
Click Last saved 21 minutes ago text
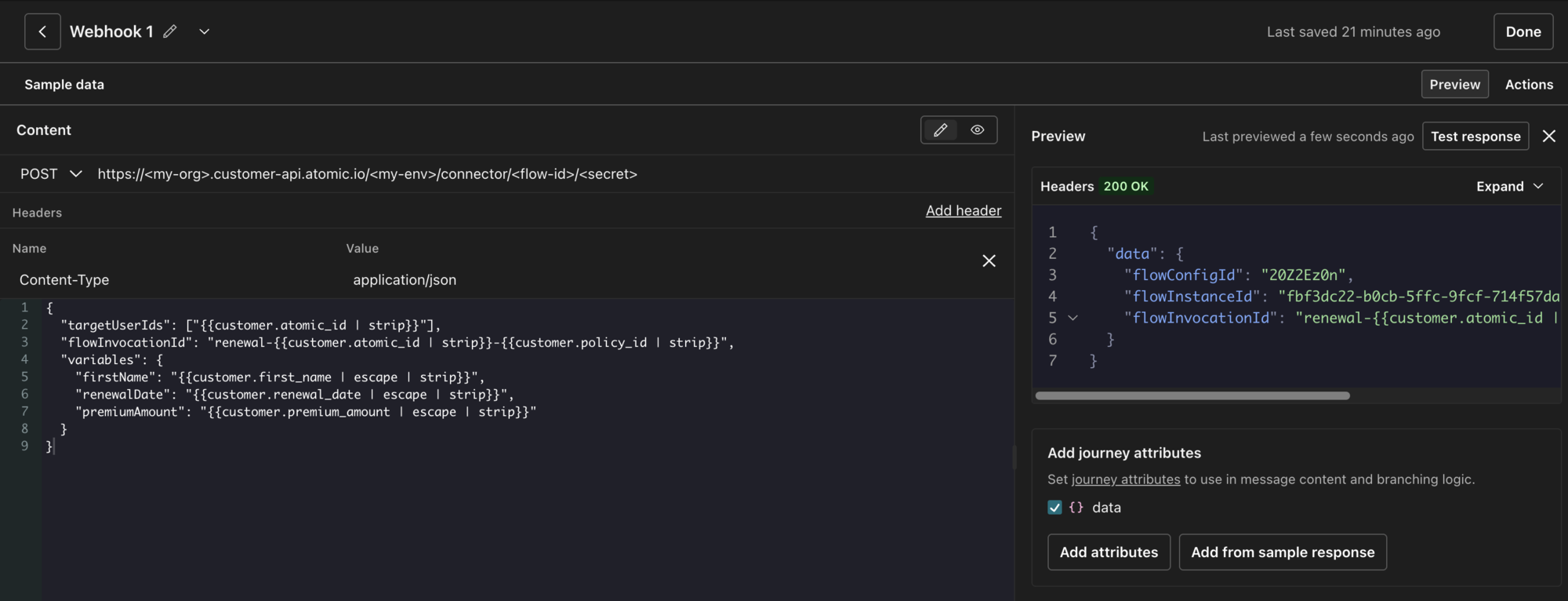tap(1353, 31)
